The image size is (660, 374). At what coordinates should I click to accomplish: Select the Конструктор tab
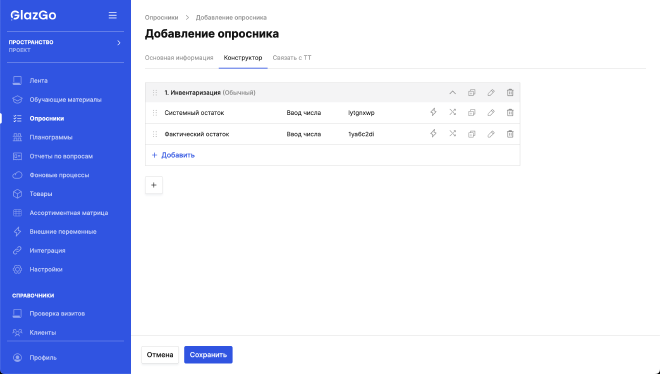tap(243, 58)
